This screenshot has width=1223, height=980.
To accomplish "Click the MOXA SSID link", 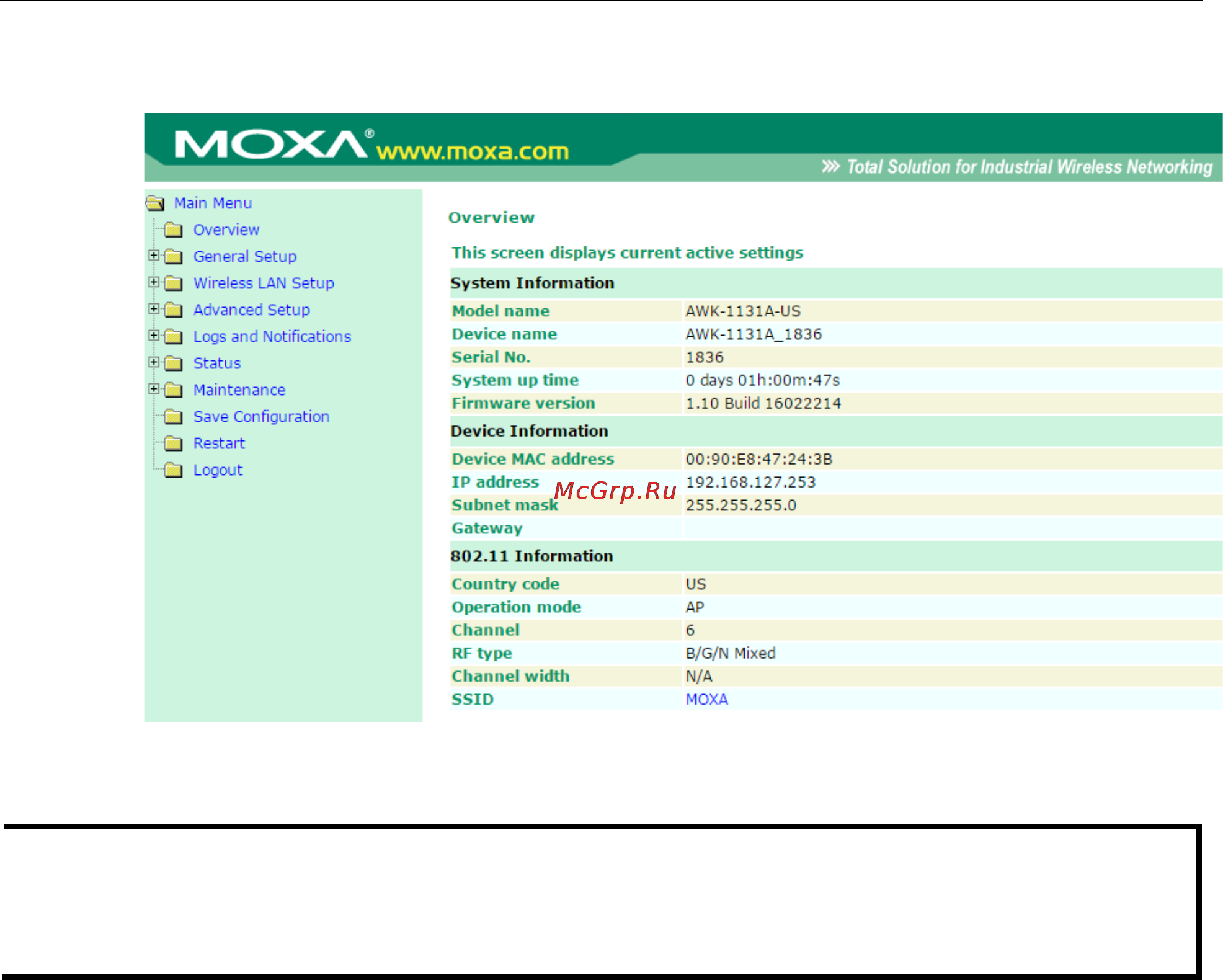I will tap(707, 699).
